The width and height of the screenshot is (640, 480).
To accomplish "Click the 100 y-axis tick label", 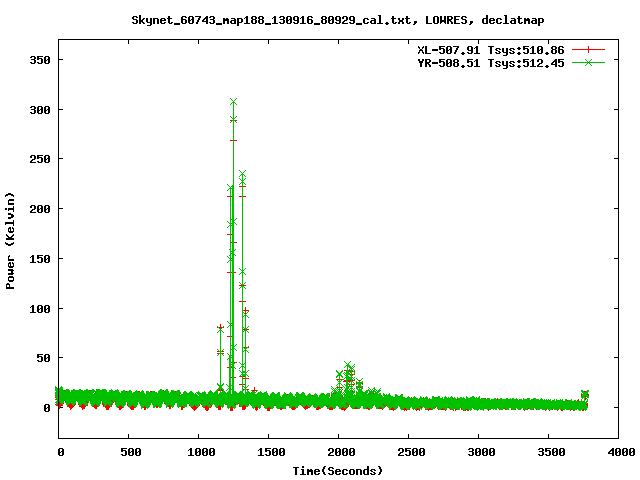I will pos(40,309).
